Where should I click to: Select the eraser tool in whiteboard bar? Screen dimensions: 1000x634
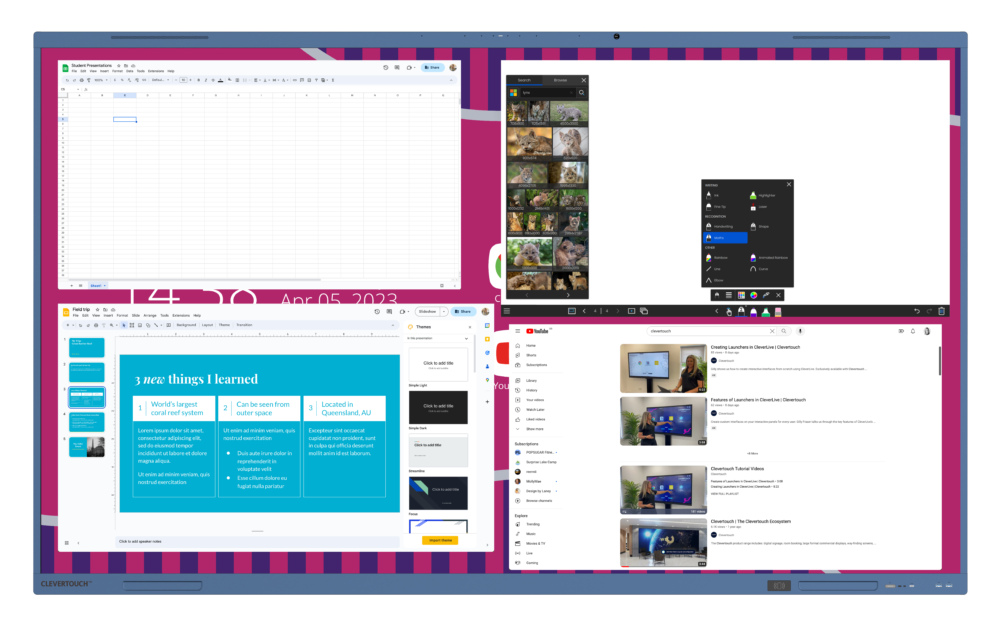pyautogui.click(x=778, y=311)
